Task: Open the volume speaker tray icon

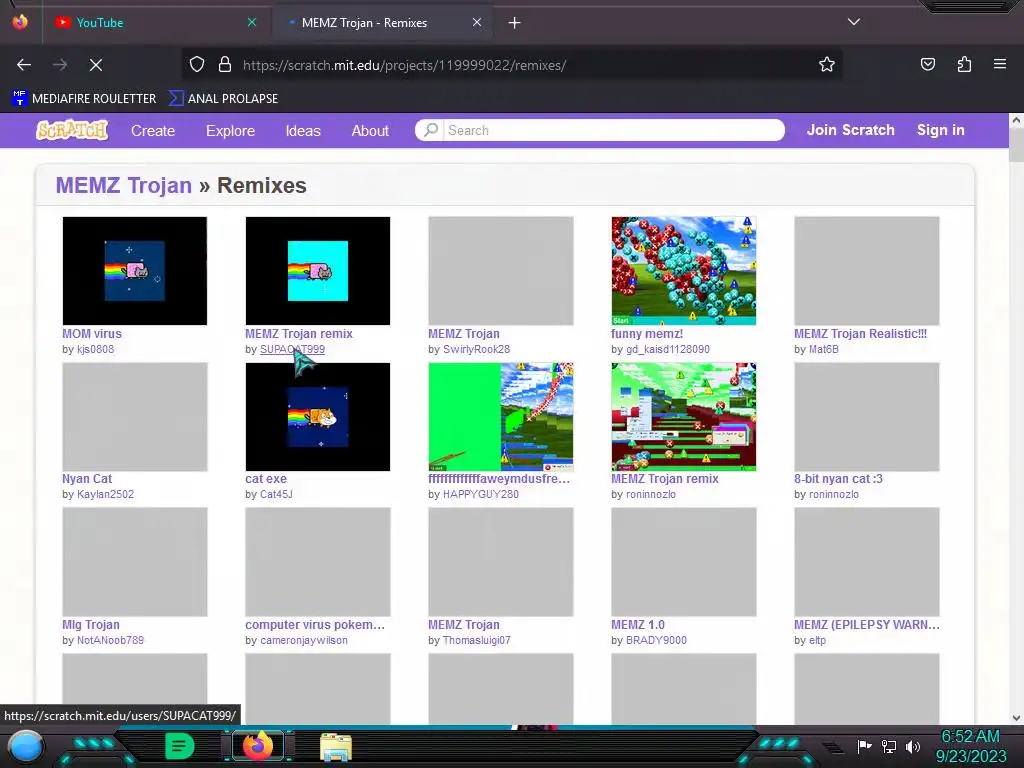Action: pyautogui.click(x=913, y=746)
